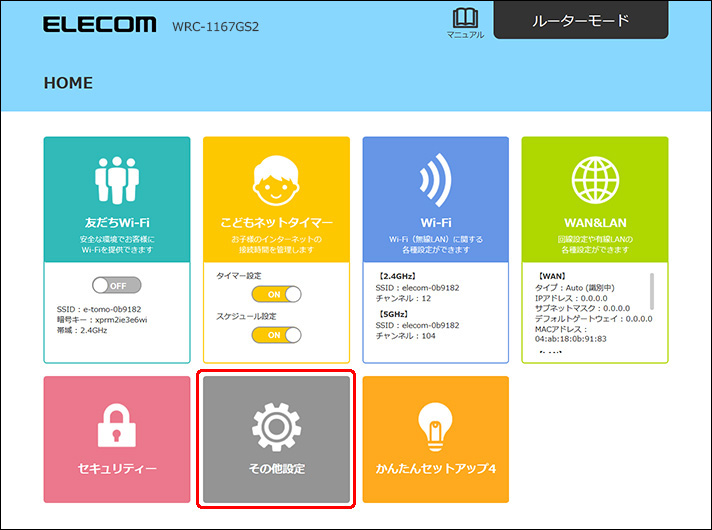712x530 pixels.
Task: Turn off the スケジュール設定 switch
Action: click(x=276, y=334)
